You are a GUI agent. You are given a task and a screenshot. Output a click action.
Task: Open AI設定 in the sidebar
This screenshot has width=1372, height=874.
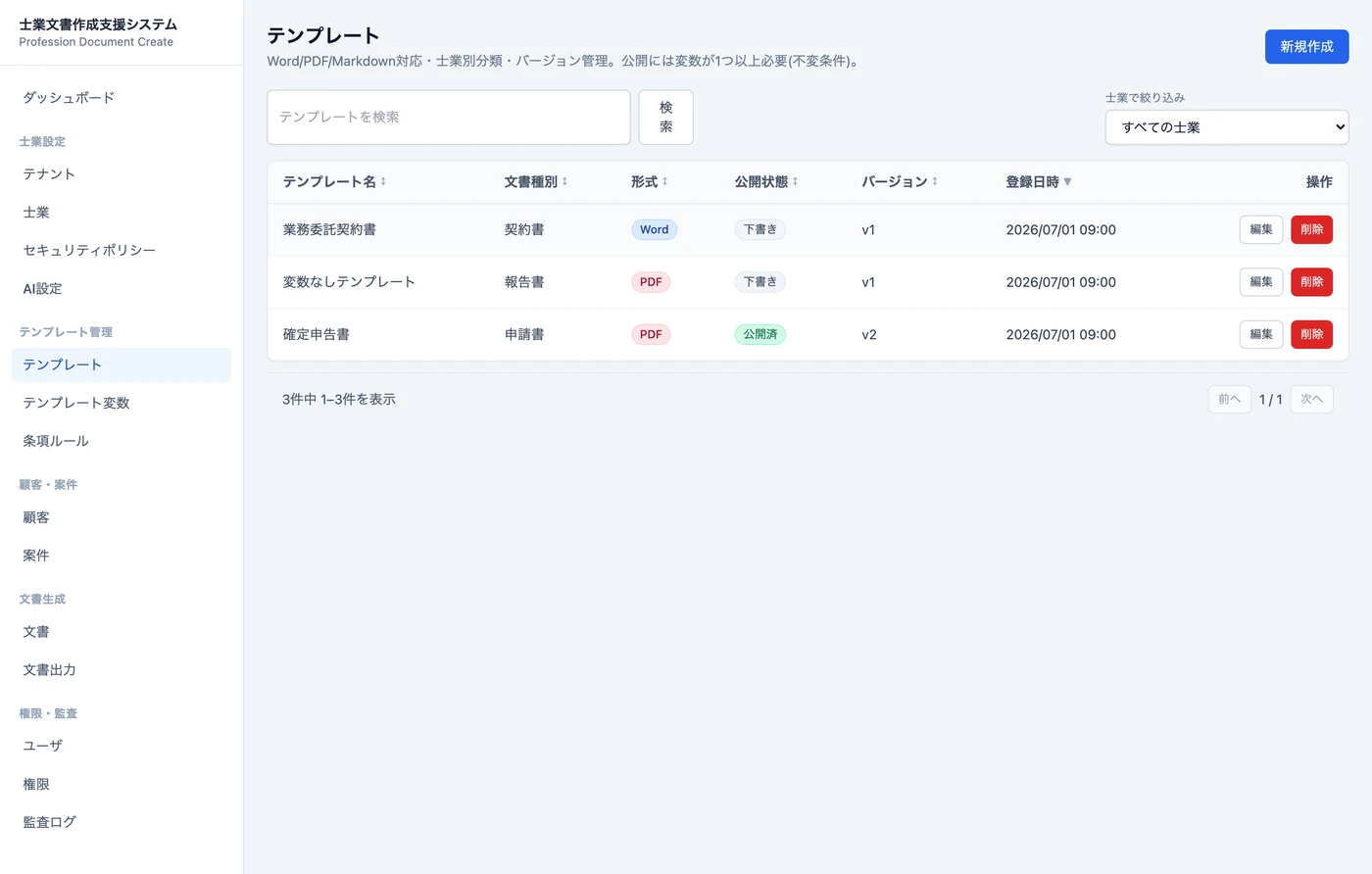[x=122, y=289]
